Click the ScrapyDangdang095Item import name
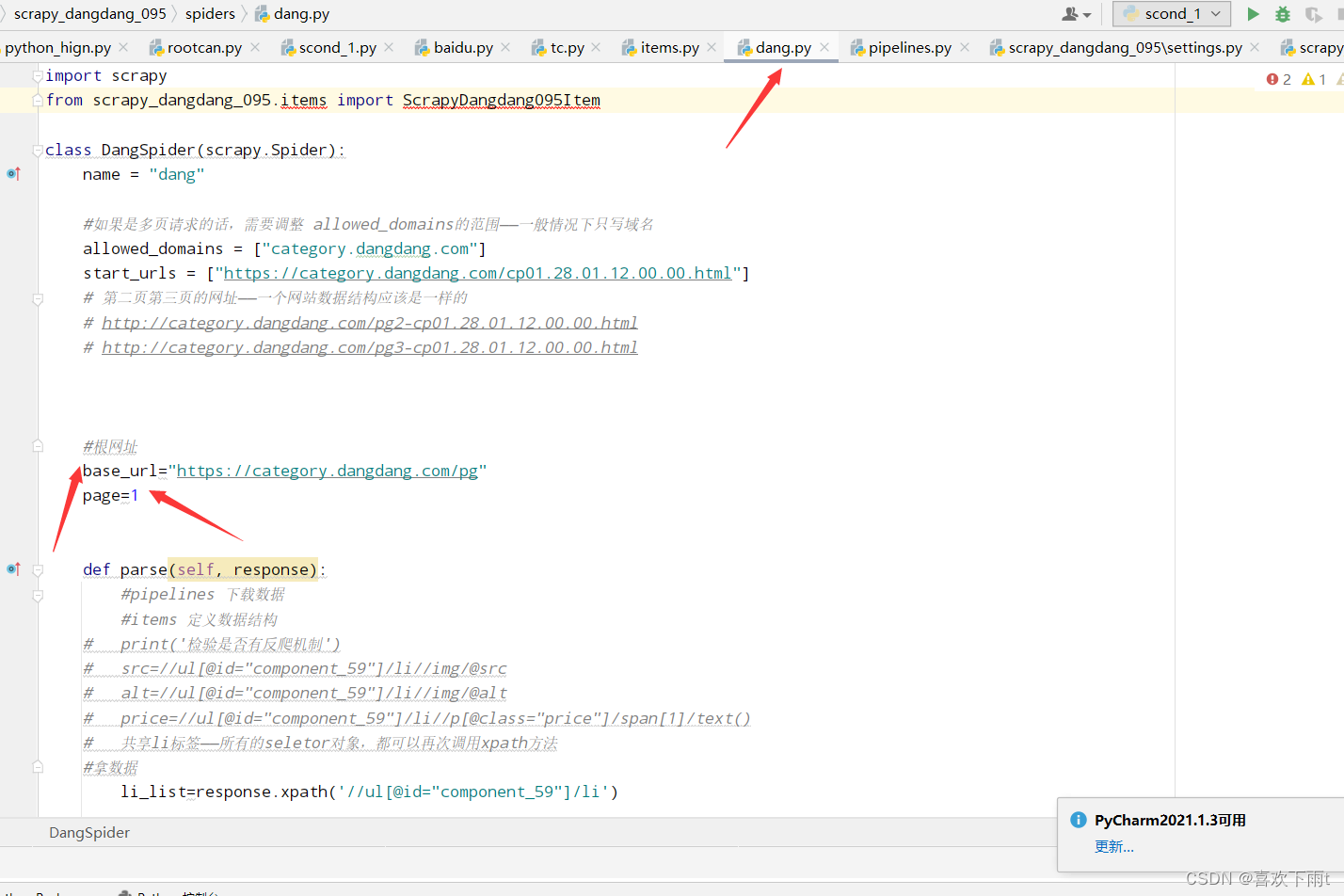1344x896 pixels. tap(502, 100)
